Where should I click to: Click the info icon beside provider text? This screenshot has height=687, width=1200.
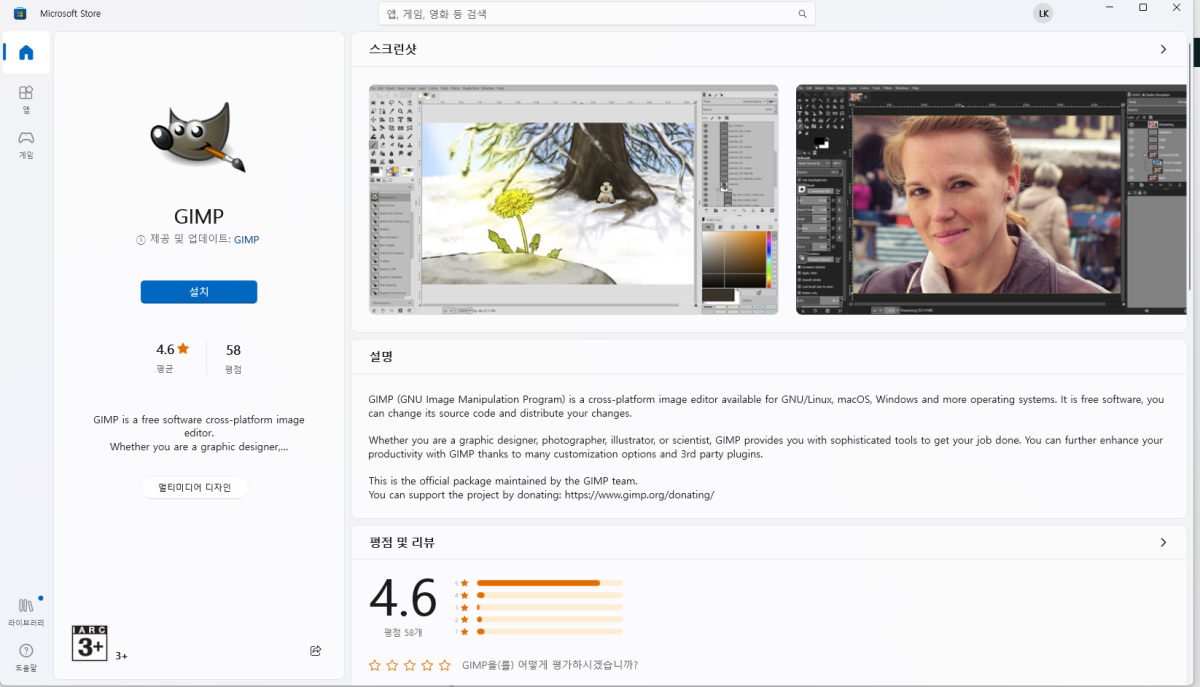click(141, 240)
